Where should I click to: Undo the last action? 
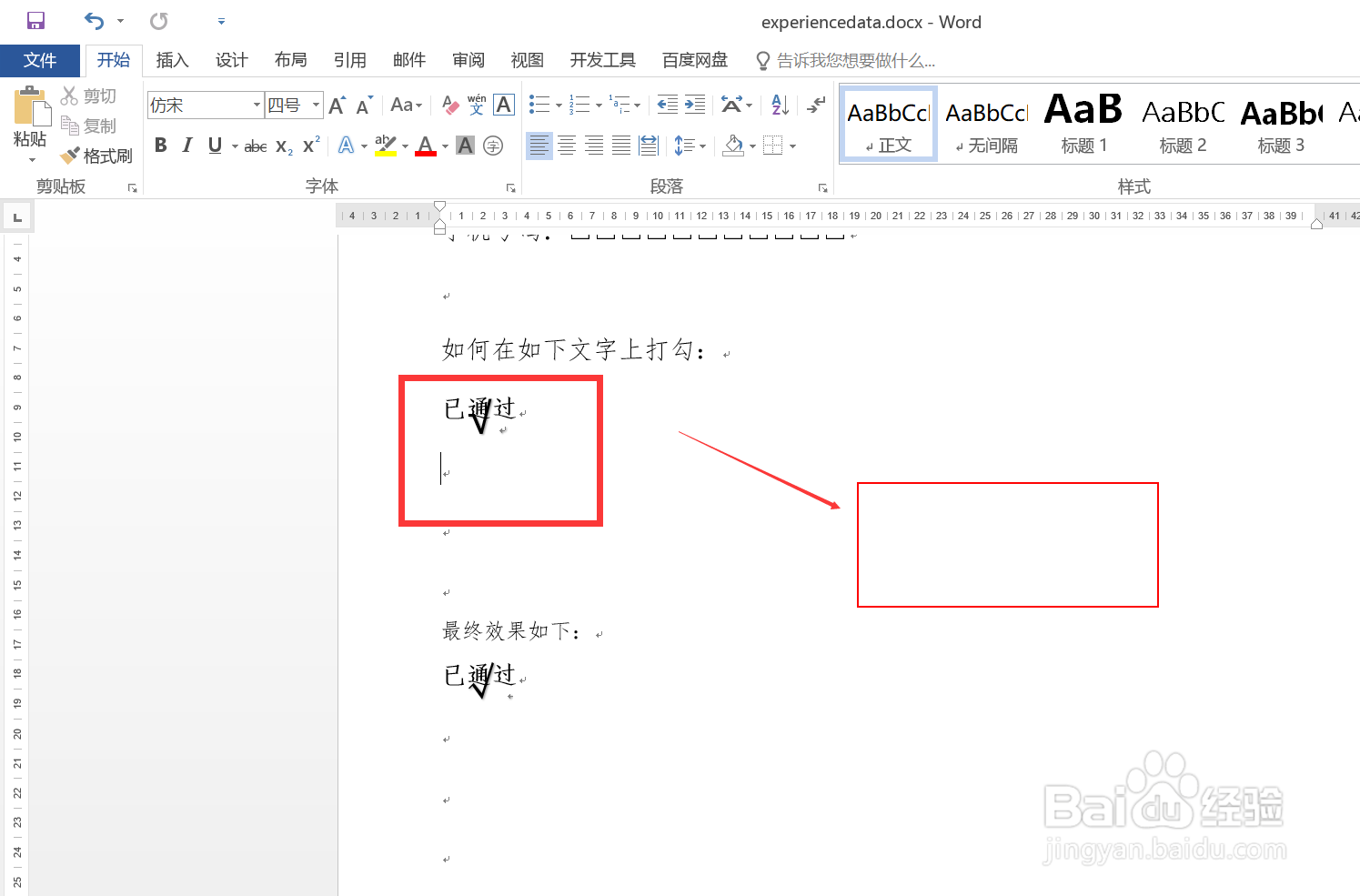coord(95,20)
